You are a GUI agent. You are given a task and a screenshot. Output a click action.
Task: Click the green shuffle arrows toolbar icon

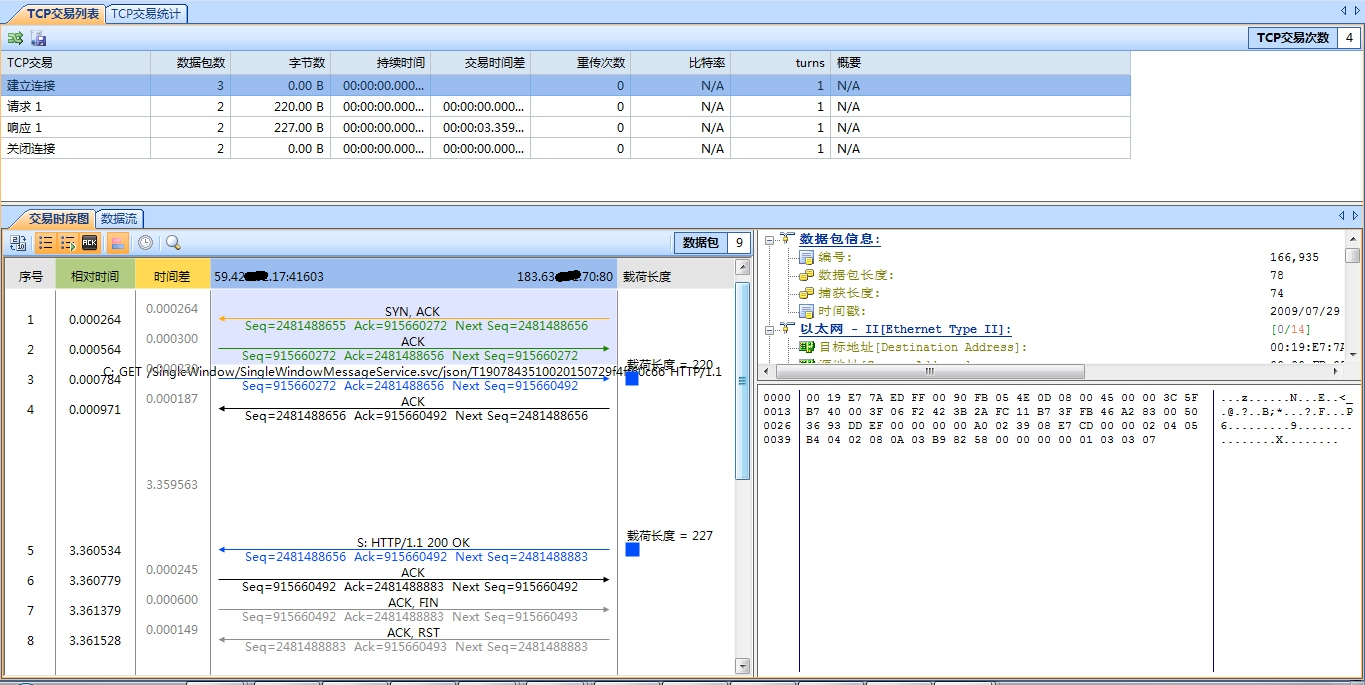click(x=15, y=39)
